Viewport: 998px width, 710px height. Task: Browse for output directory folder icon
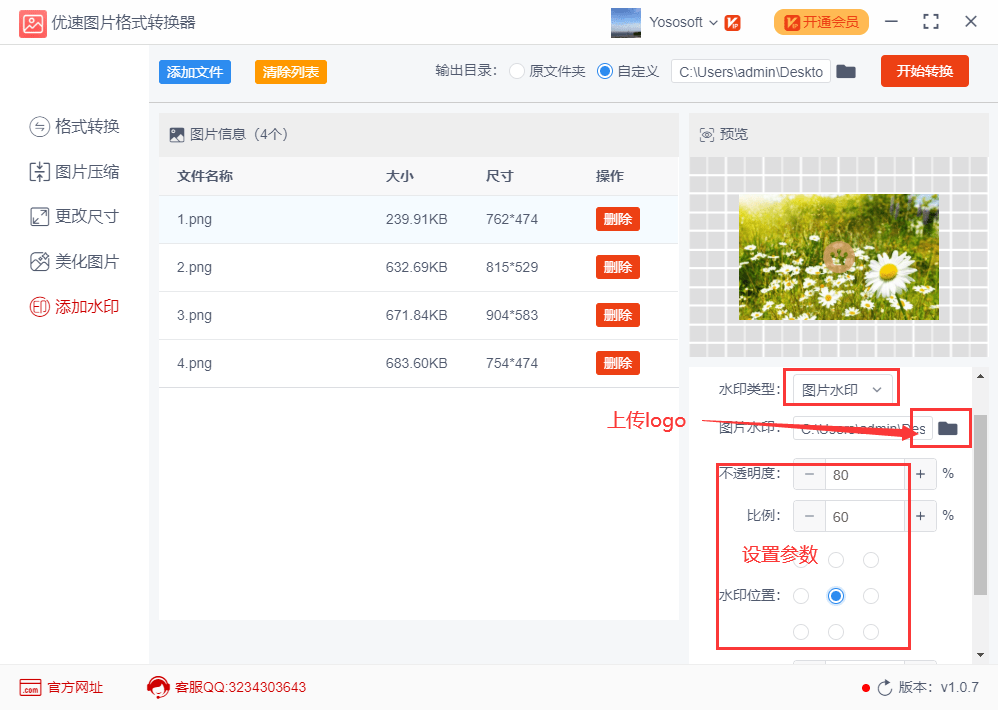coord(845,71)
